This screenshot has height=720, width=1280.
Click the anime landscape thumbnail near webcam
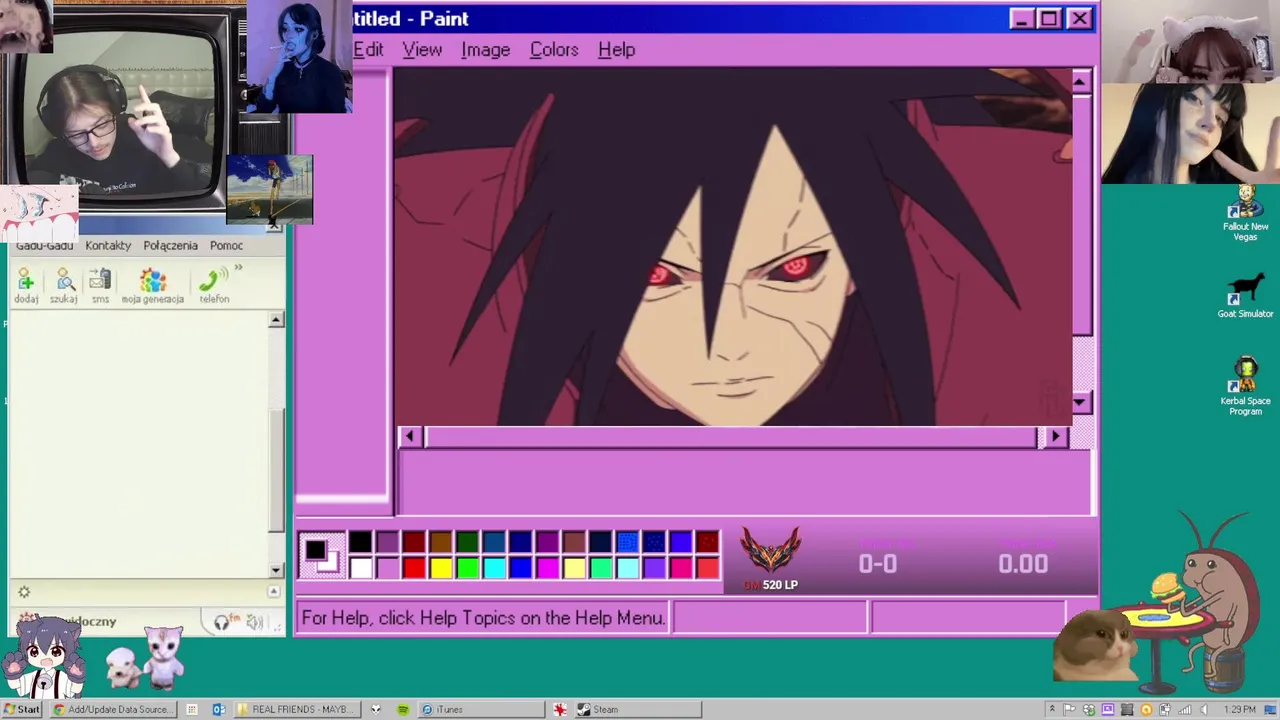pyautogui.click(x=270, y=189)
